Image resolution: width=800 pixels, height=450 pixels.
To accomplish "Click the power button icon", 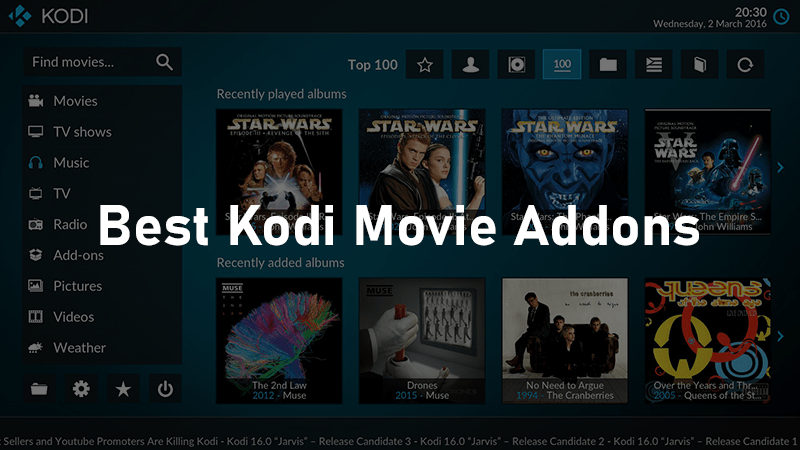I will [x=165, y=389].
